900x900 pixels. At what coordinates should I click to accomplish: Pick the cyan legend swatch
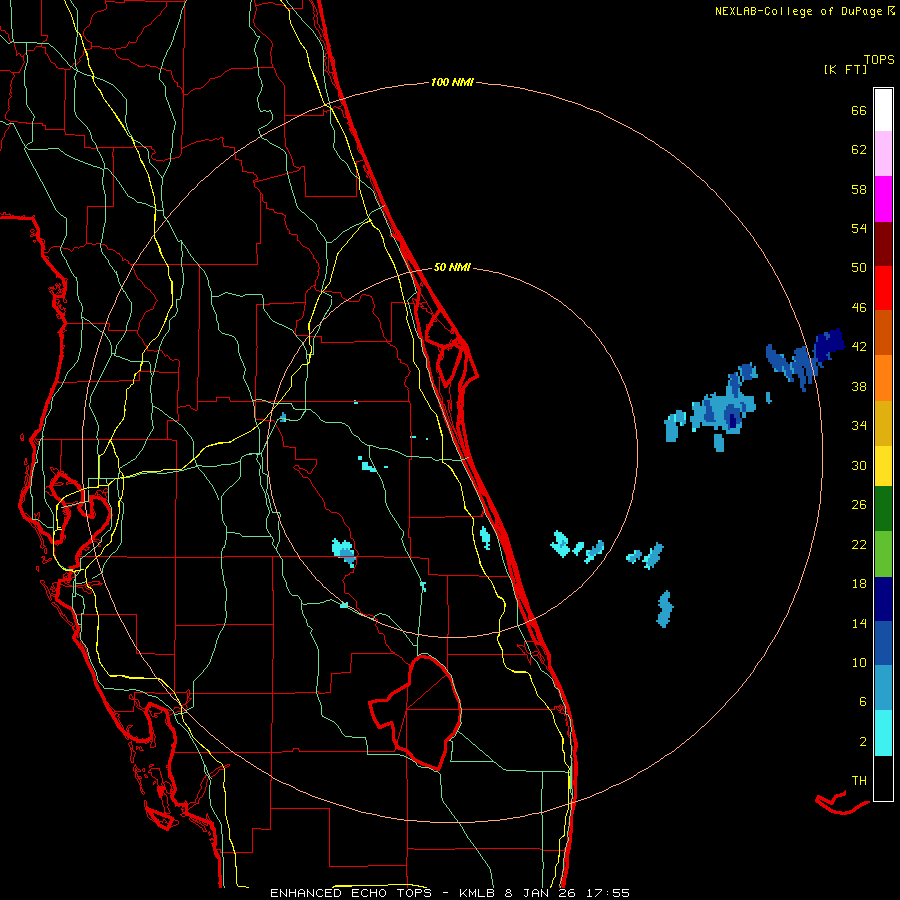click(883, 733)
